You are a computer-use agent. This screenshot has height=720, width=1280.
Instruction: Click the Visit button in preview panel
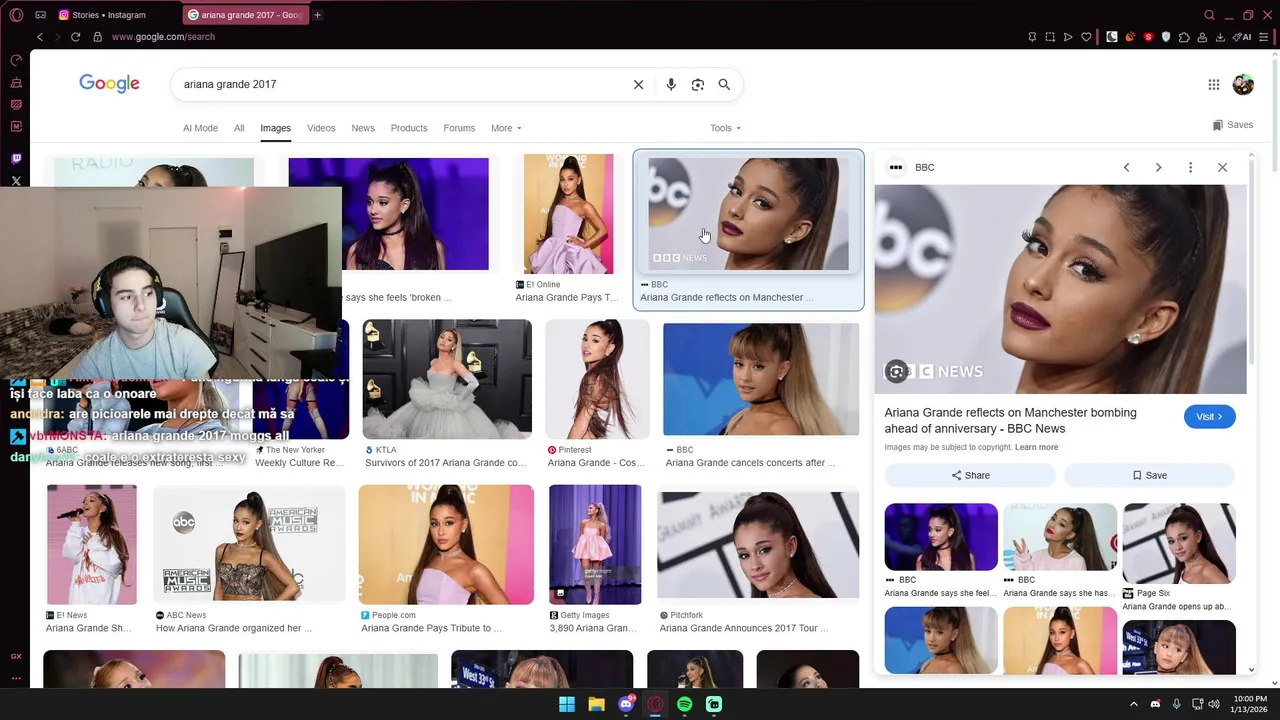coord(1209,417)
